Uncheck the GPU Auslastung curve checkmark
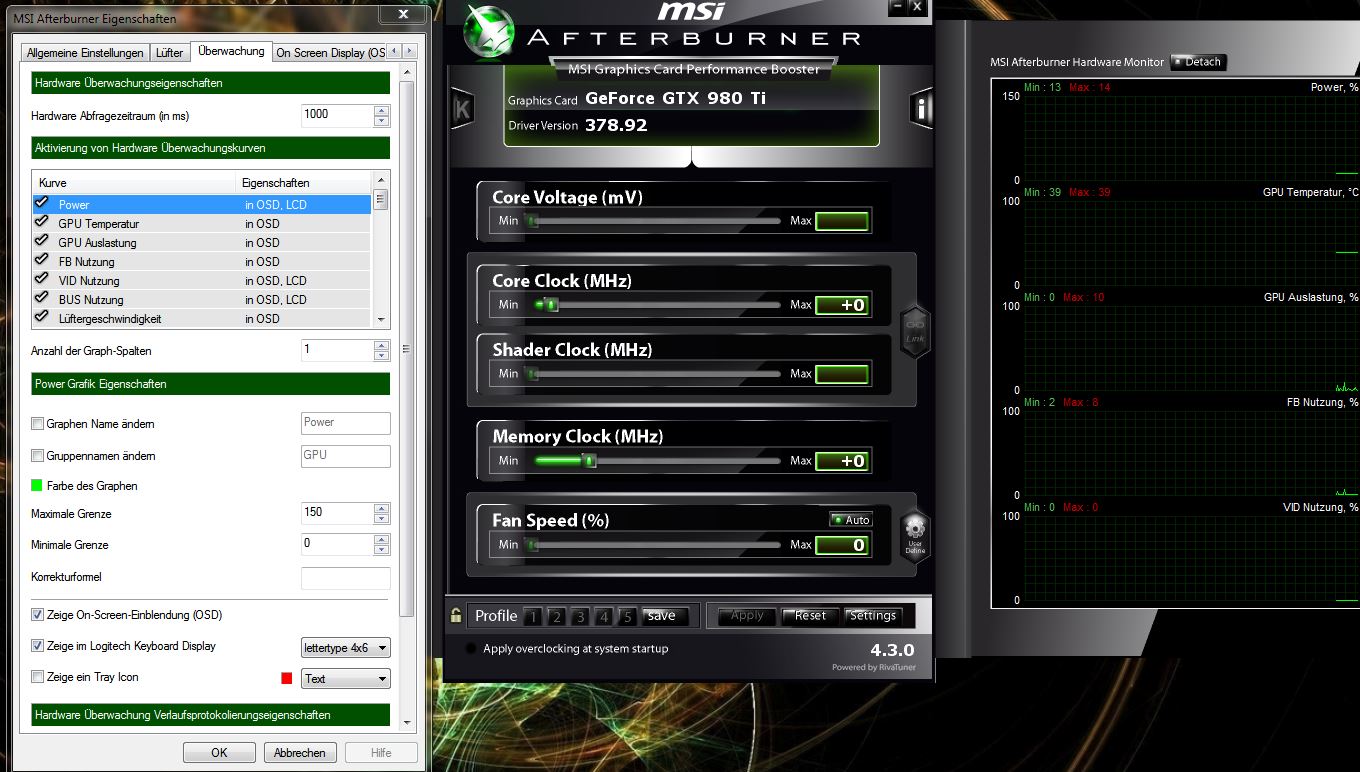 (x=41, y=241)
